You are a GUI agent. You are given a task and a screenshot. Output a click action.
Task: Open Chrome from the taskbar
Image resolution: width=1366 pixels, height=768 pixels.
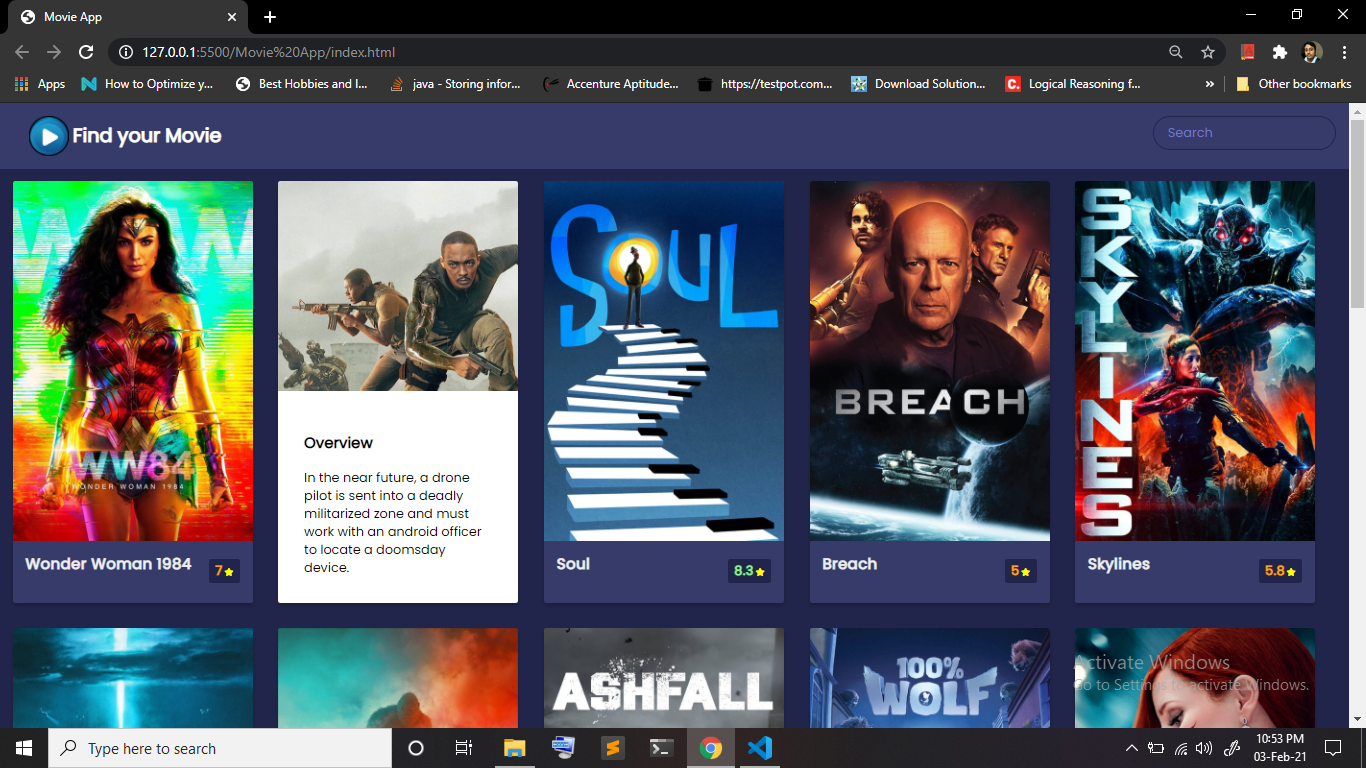coord(709,747)
